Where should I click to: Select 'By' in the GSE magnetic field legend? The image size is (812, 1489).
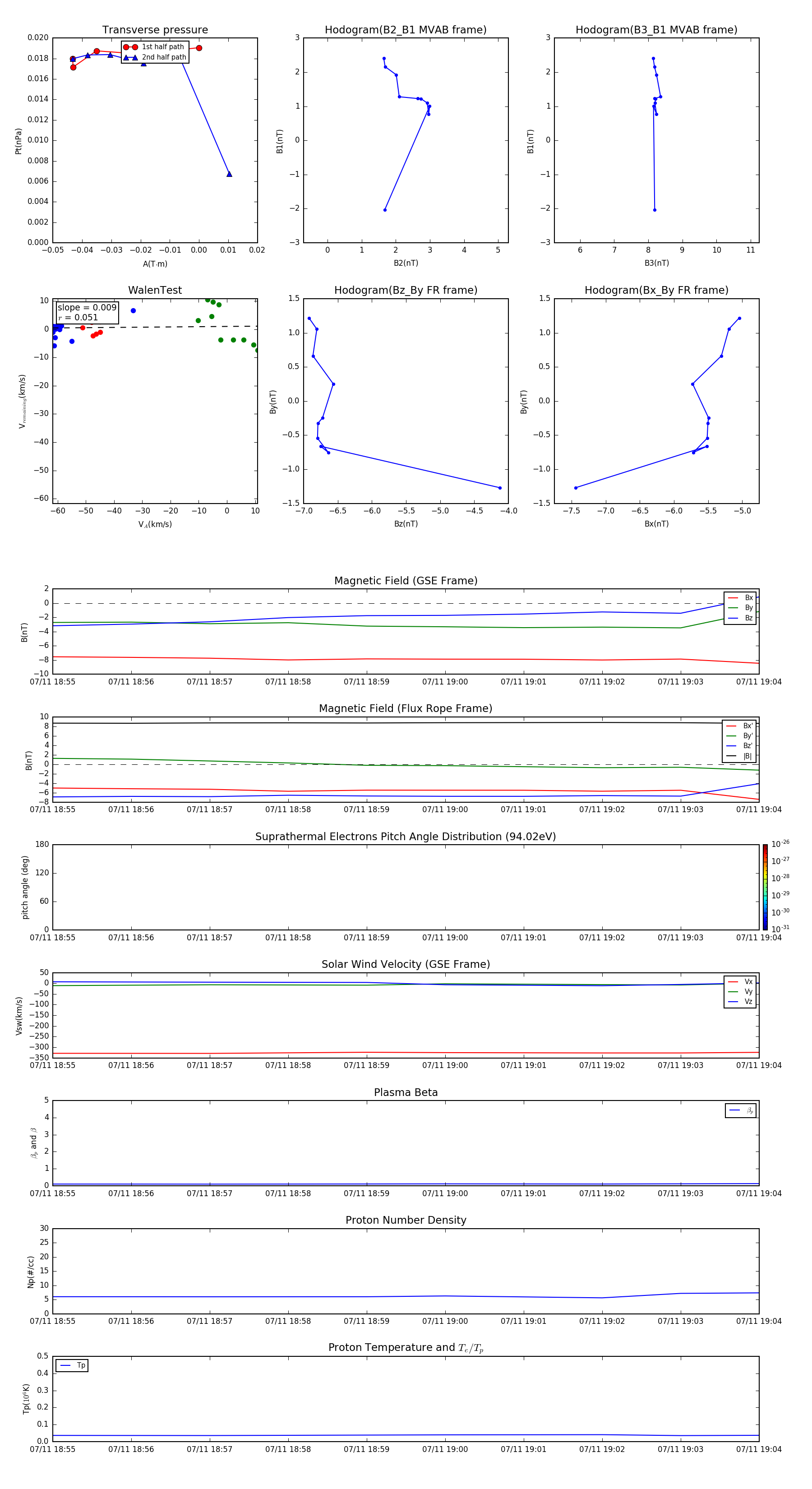click(740, 607)
